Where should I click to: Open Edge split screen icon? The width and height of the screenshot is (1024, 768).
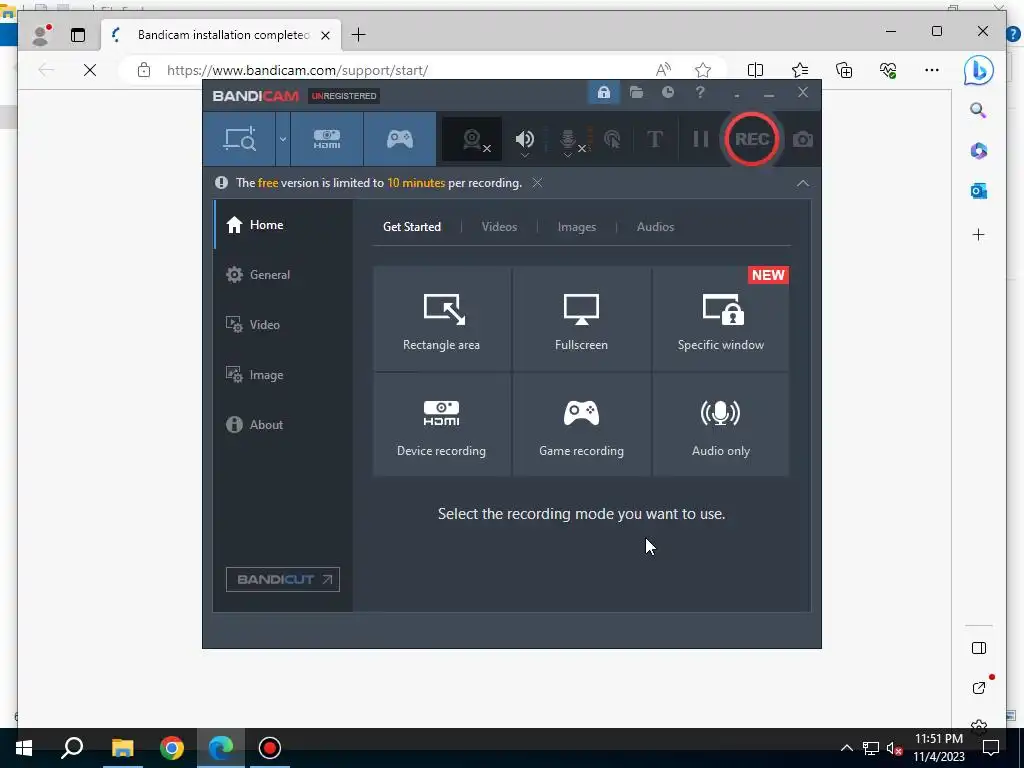click(755, 70)
